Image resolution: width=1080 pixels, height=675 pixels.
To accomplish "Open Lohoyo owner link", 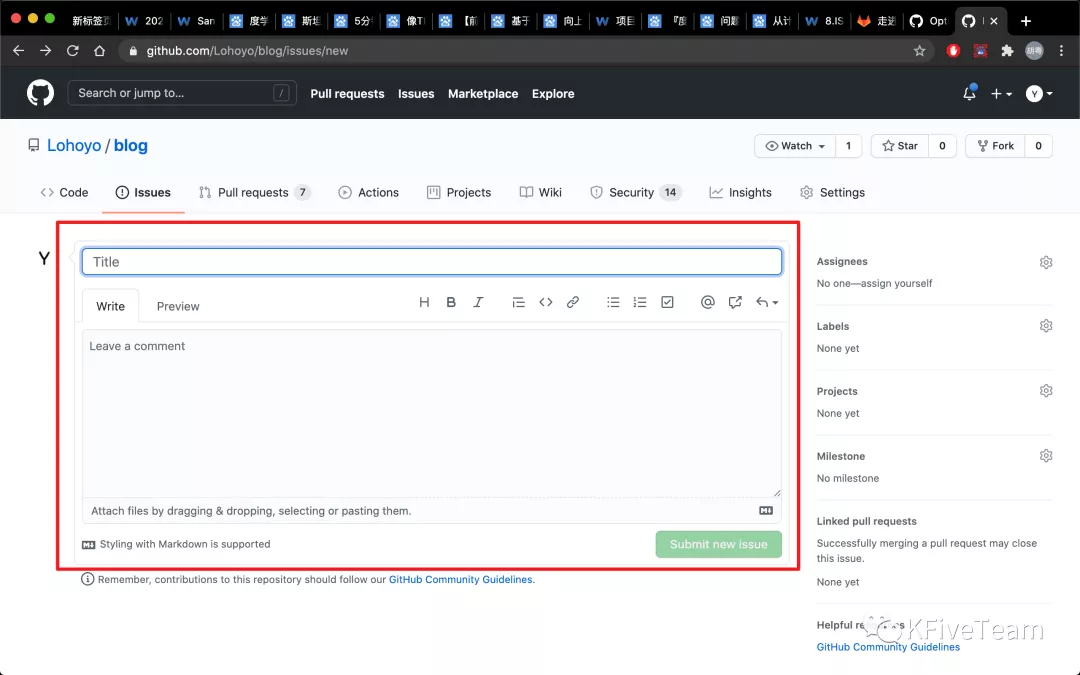I will click(x=74, y=145).
